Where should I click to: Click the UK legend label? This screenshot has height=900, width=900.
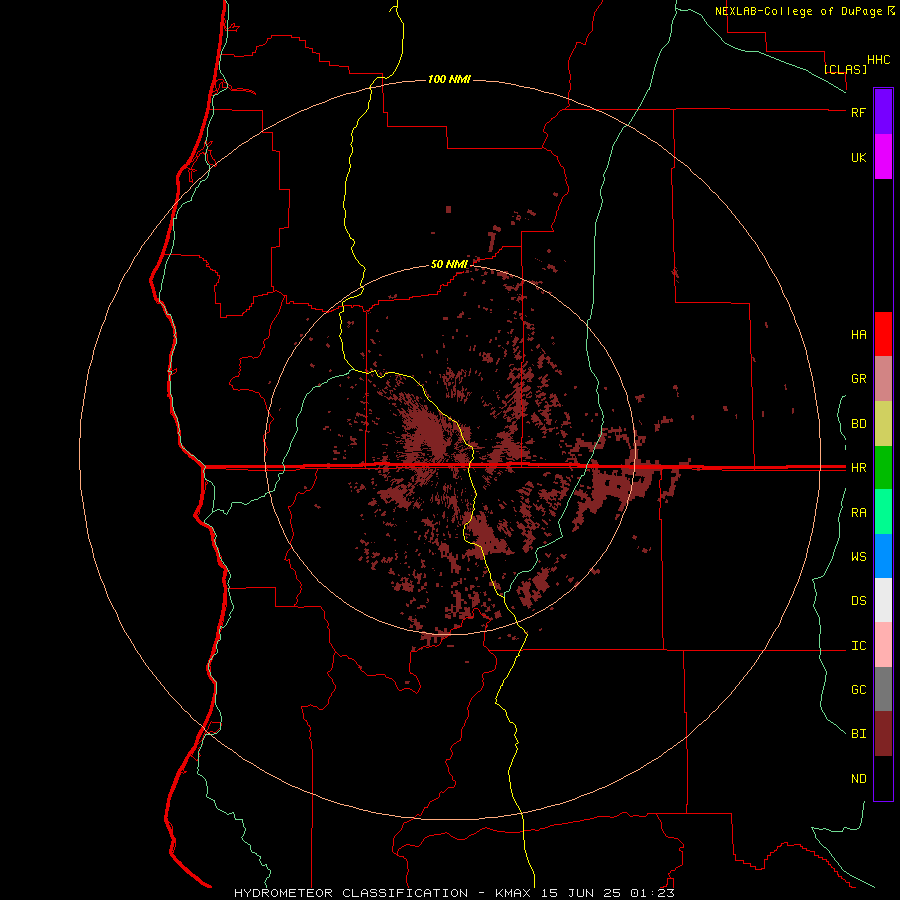(x=858, y=158)
